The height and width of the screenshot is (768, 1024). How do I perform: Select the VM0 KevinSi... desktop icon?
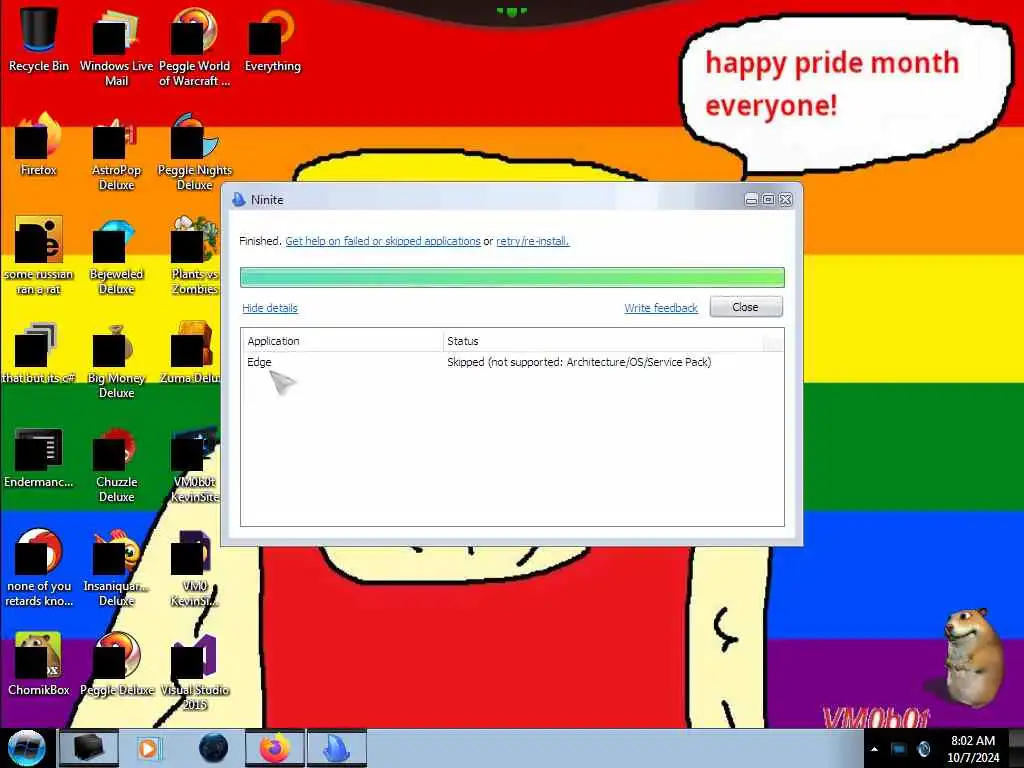click(x=194, y=567)
